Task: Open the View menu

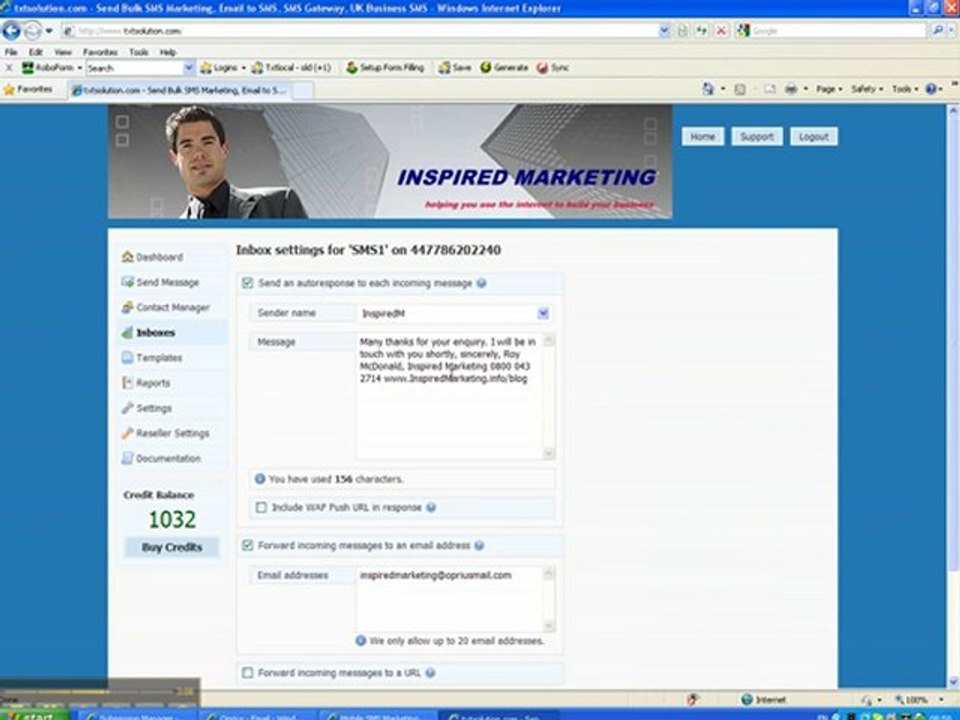Action: (x=62, y=52)
